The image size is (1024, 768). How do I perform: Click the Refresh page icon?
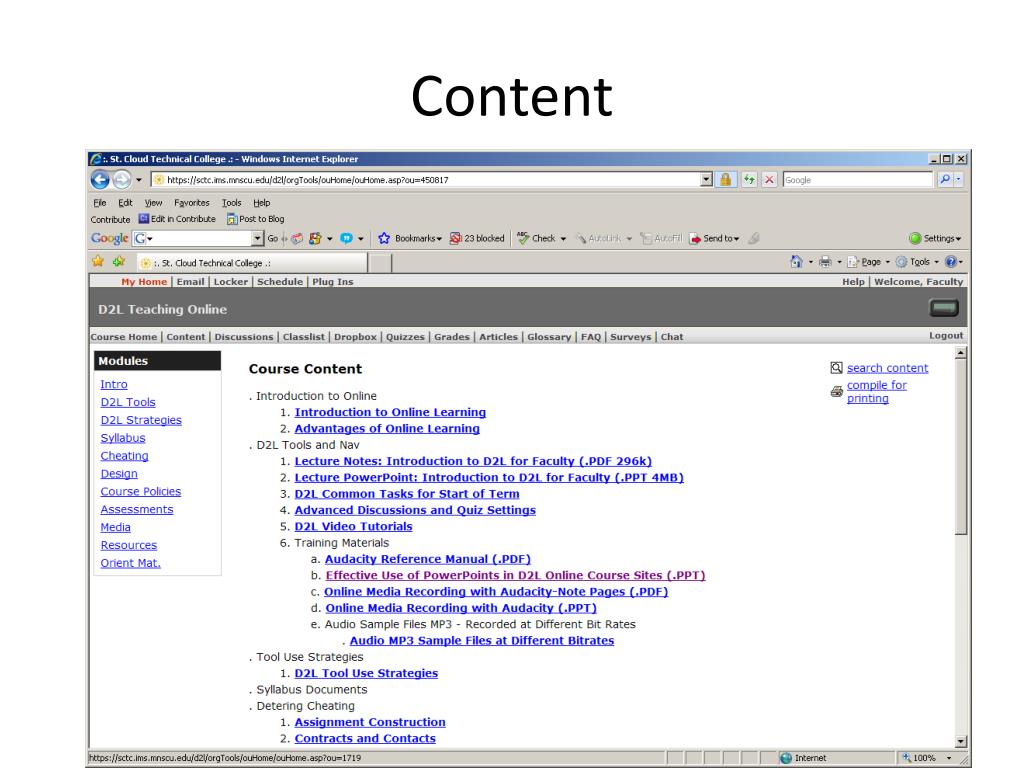[750, 180]
